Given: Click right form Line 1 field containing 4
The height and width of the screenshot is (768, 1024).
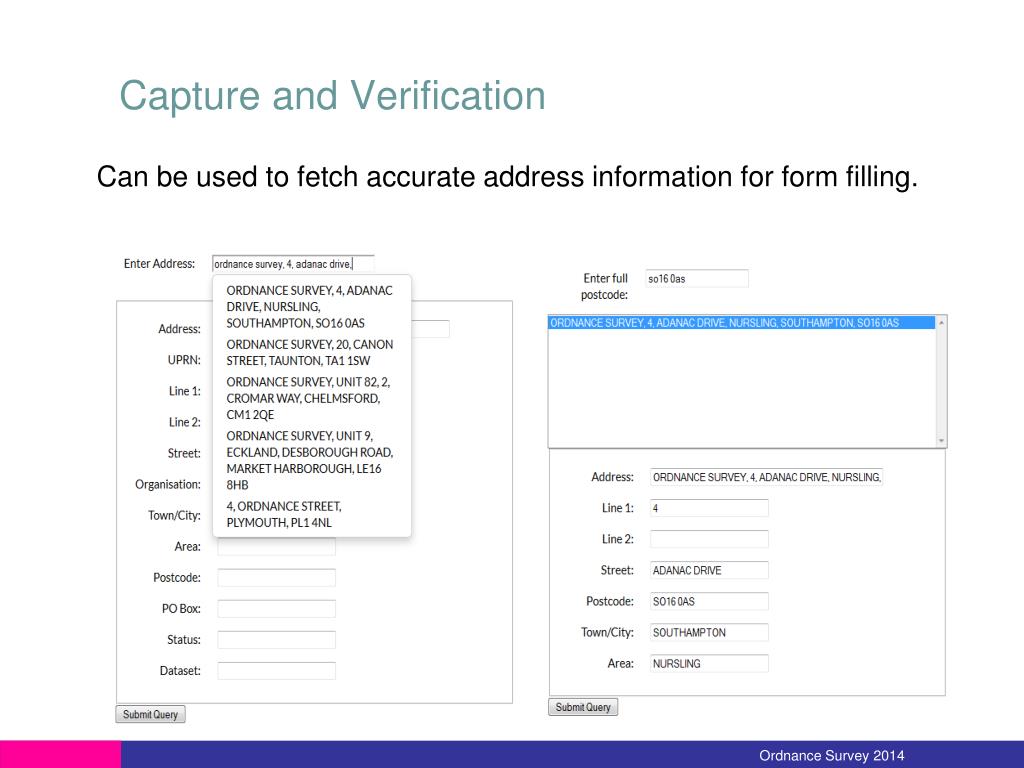Looking at the screenshot, I should pos(709,508).
